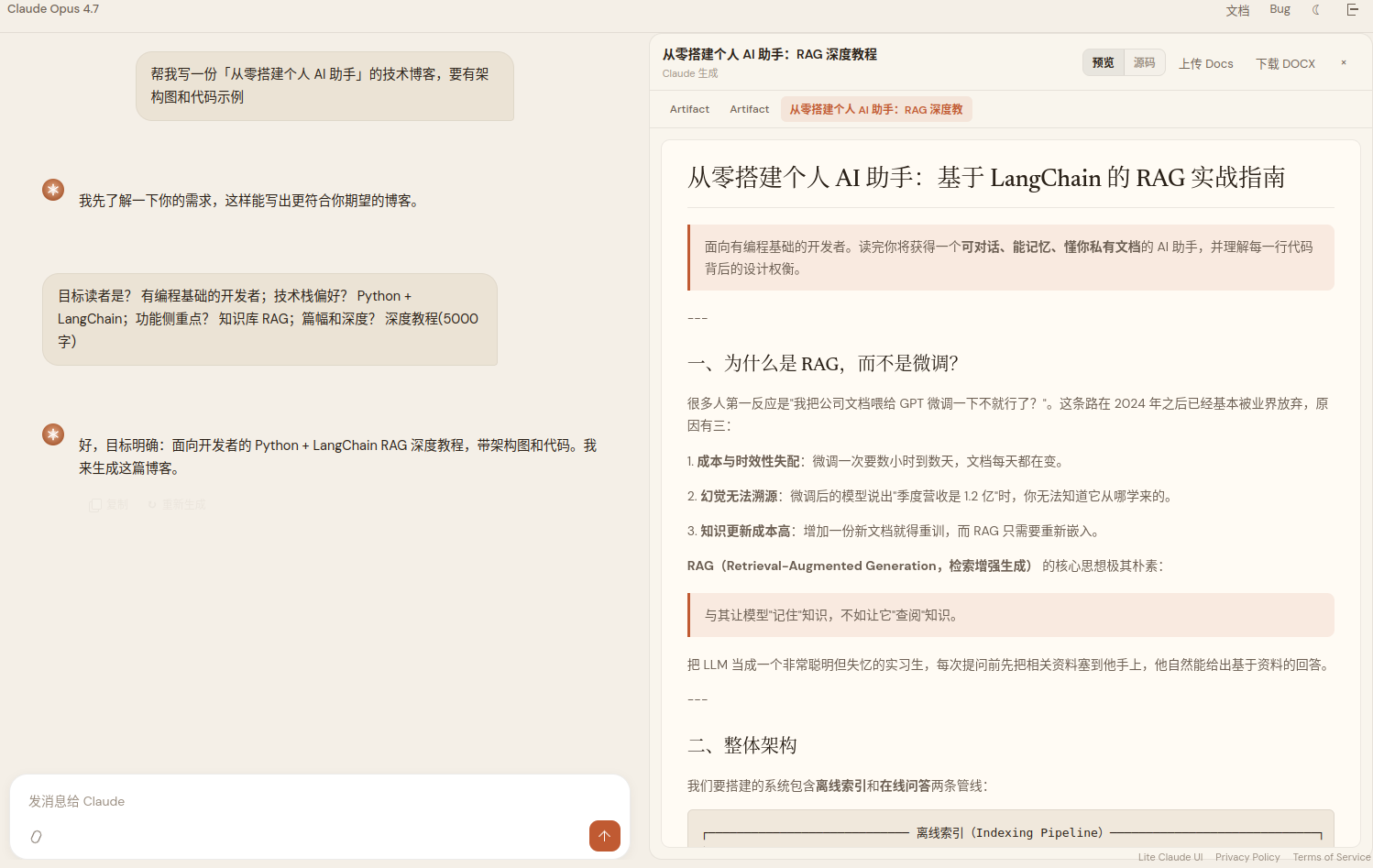
Task: Click the reply '我先了解一下你的需求'
Action: click(252, 201)
